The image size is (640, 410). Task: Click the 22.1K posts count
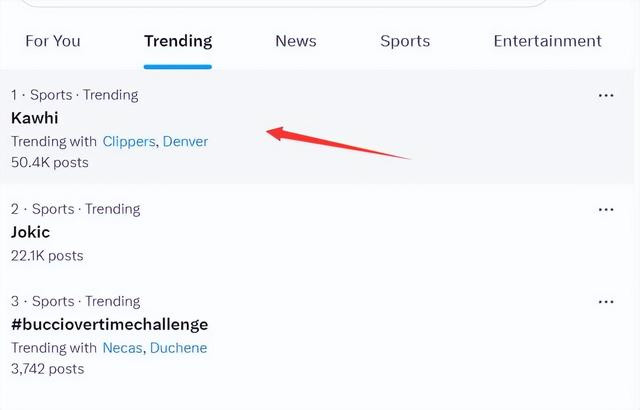tap(47, 256)
